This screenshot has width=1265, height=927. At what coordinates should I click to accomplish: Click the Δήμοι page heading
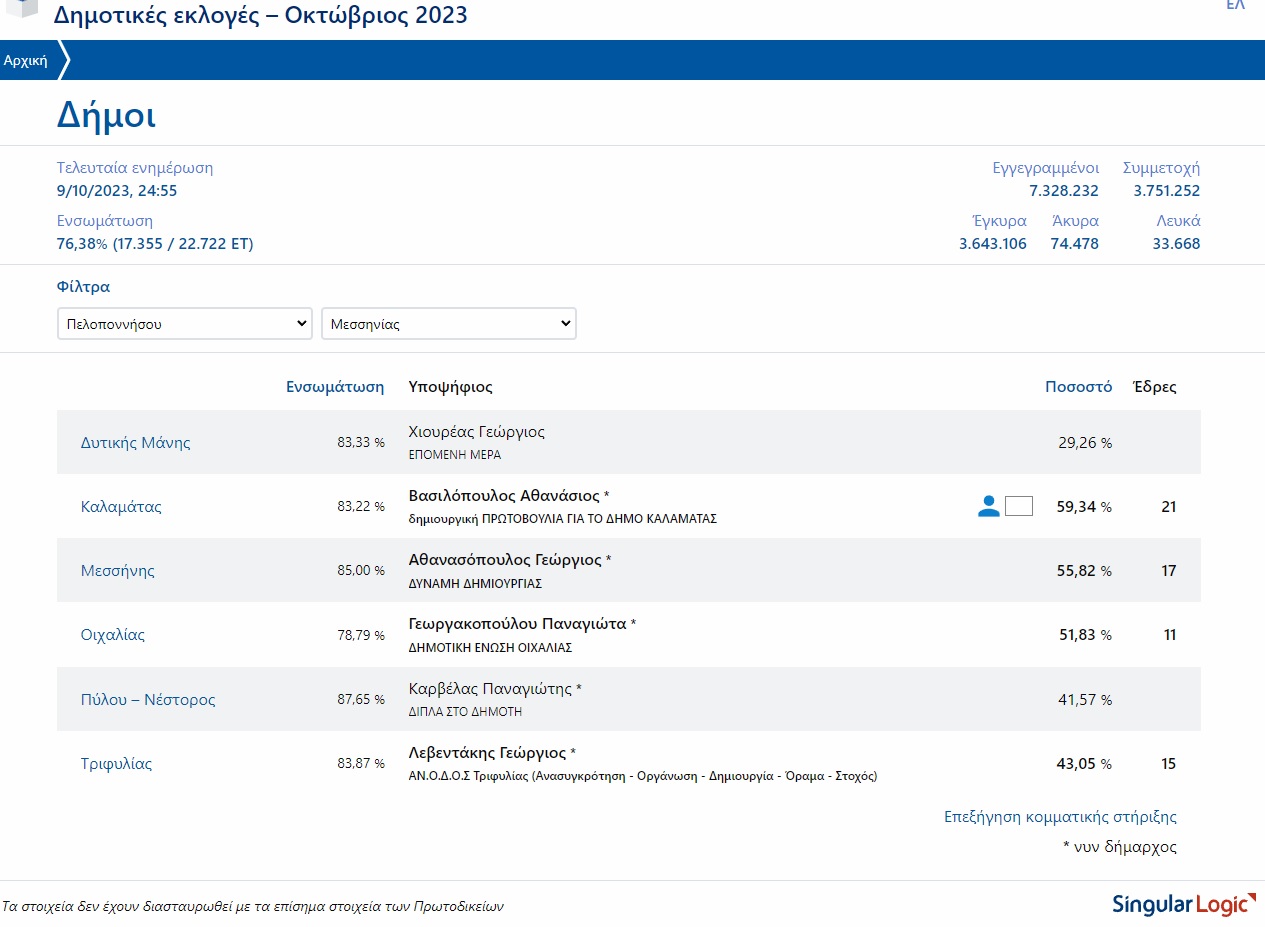pyautogui.click(x=106, y=116)
